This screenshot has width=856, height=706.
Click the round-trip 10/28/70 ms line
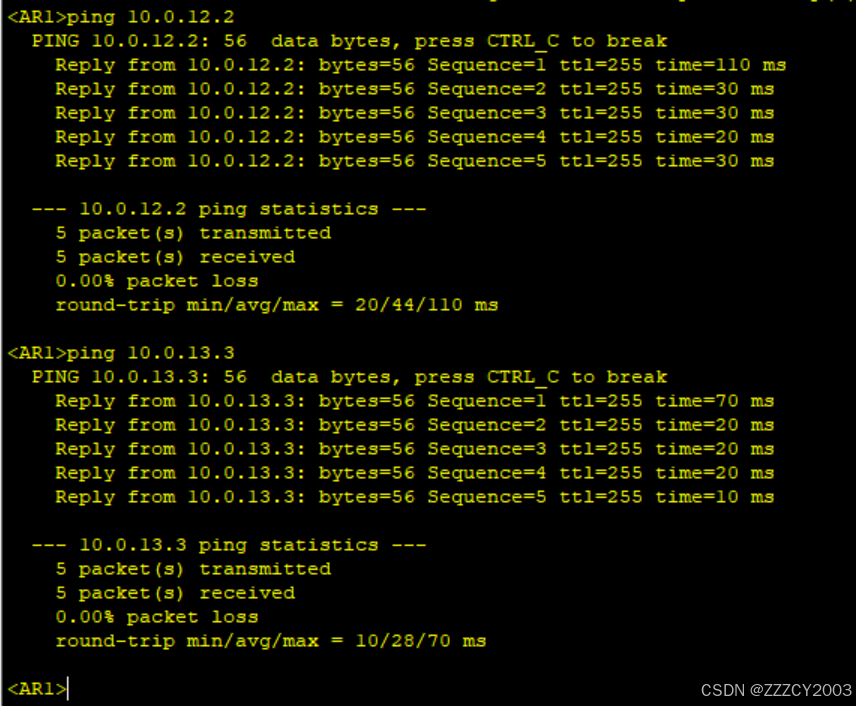coord(270,641)
